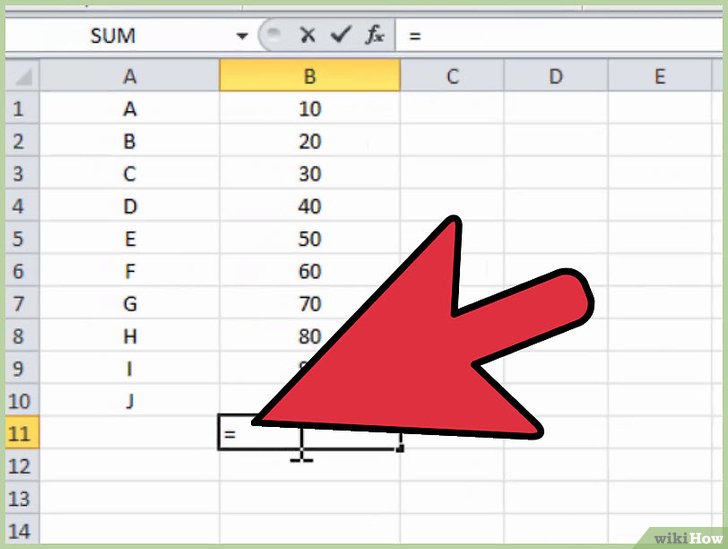Click cell B1 containing 10
The width and height of the screenshot is (728, 549).
[309, 109]
